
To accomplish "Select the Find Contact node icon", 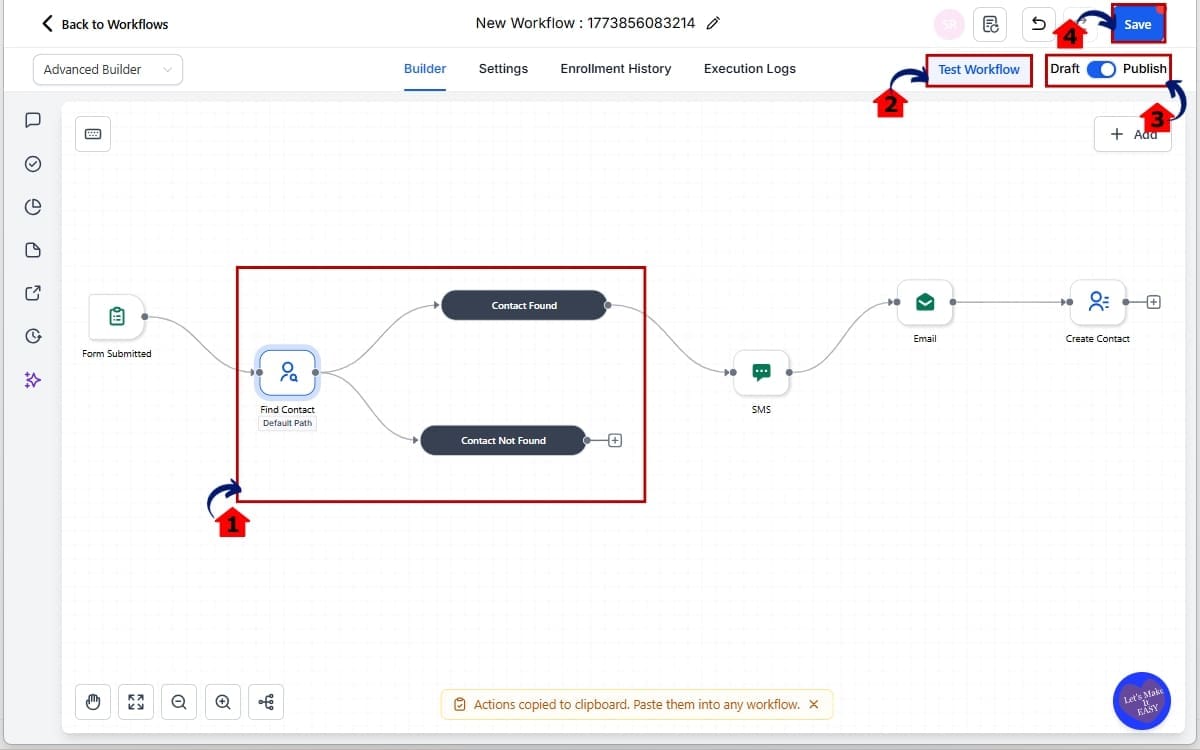I will (288, 372).
